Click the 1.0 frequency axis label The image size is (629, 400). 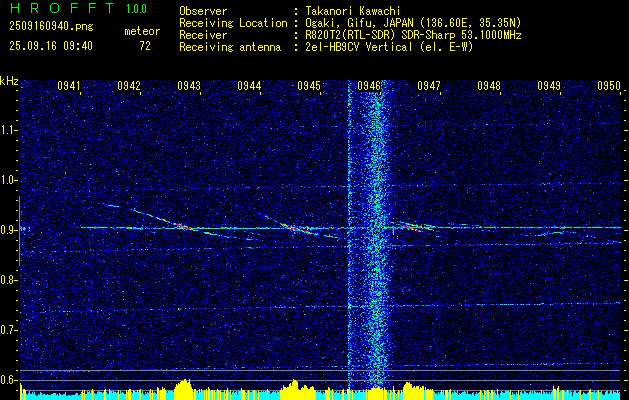point(9,180)
